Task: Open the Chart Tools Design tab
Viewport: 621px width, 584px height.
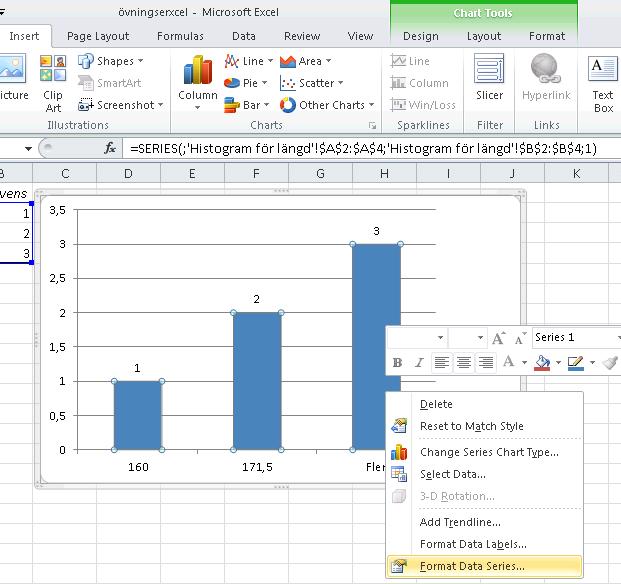Action: 421,36
